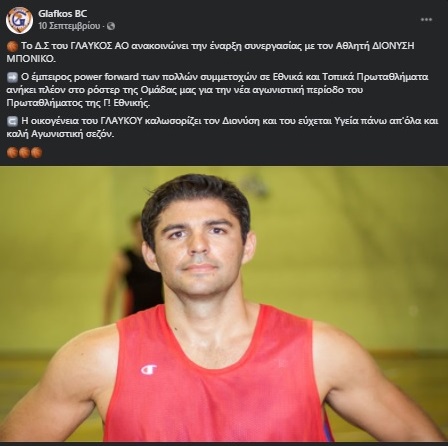Image resolution: width=448 pixels, height=446 pixels.
Task: Open the Glafkos BC profile picture
Action: tap(19, 20)
